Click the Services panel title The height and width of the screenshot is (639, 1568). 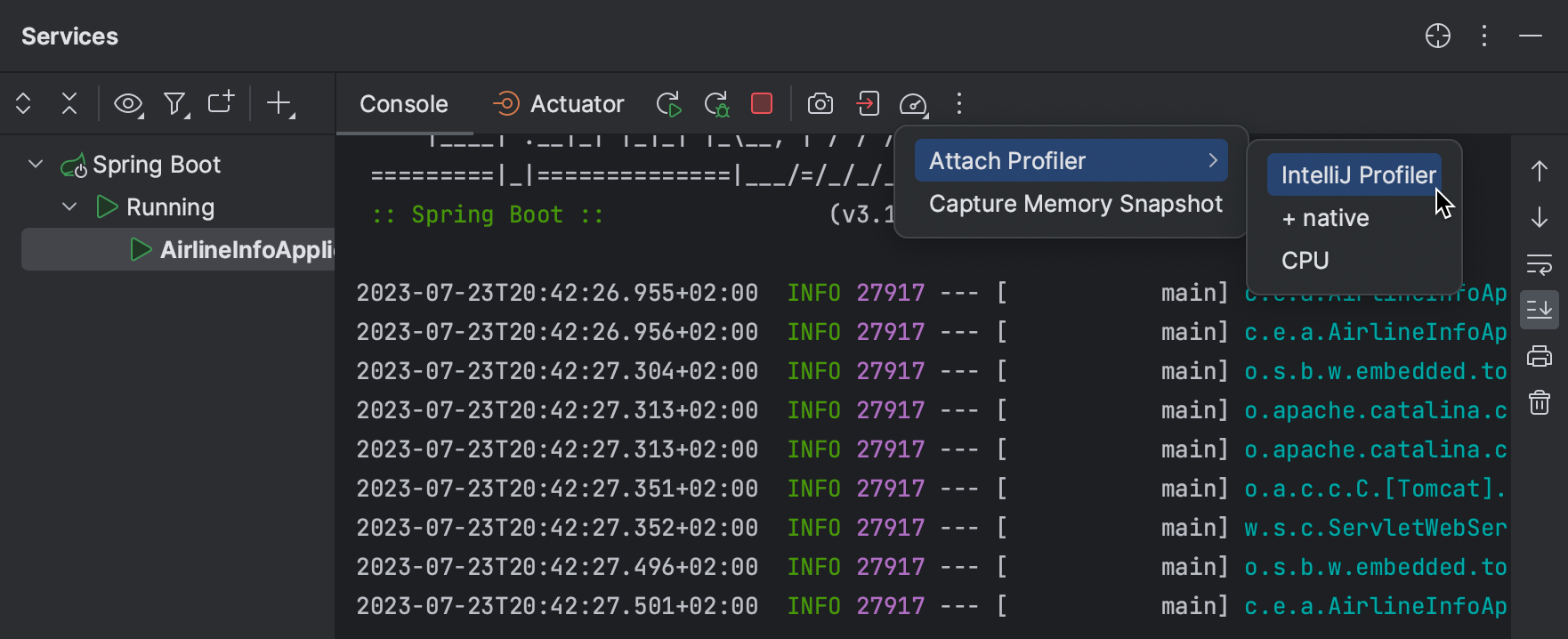[69, 36]
